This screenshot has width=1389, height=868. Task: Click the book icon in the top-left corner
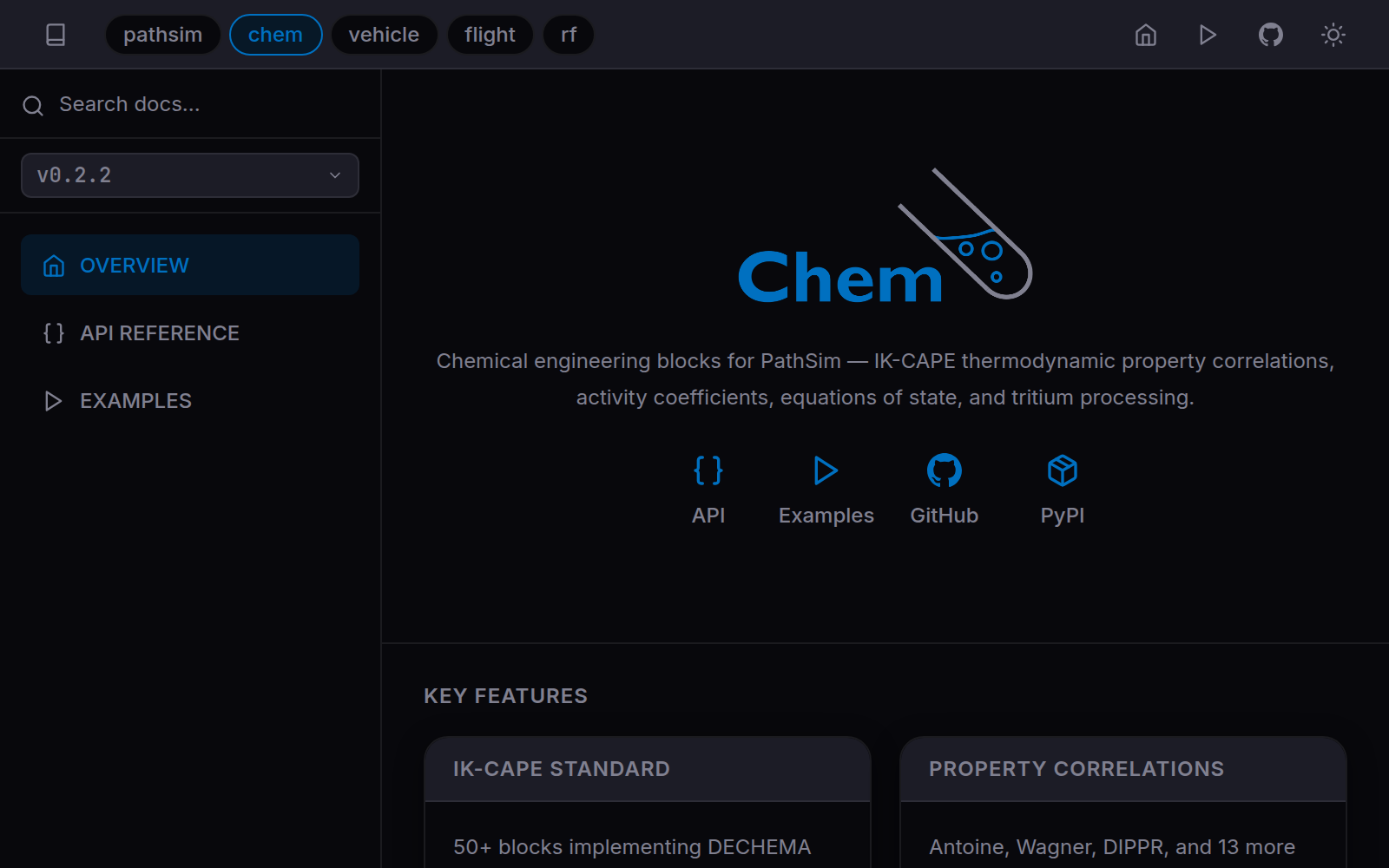click(56, 34)
